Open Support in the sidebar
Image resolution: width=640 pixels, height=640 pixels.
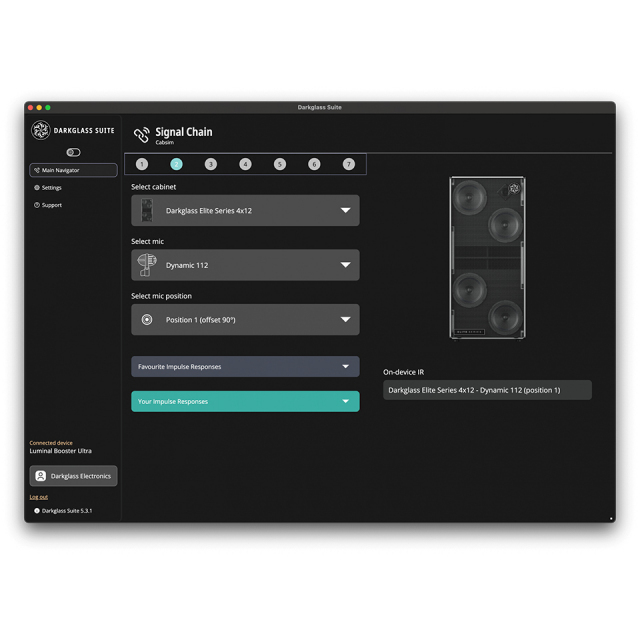(48, 205)
